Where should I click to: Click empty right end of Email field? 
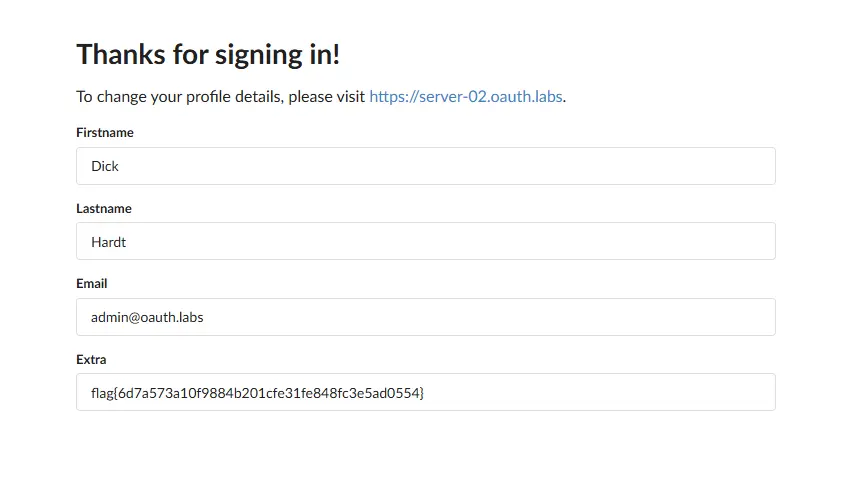tap(700, 317)
